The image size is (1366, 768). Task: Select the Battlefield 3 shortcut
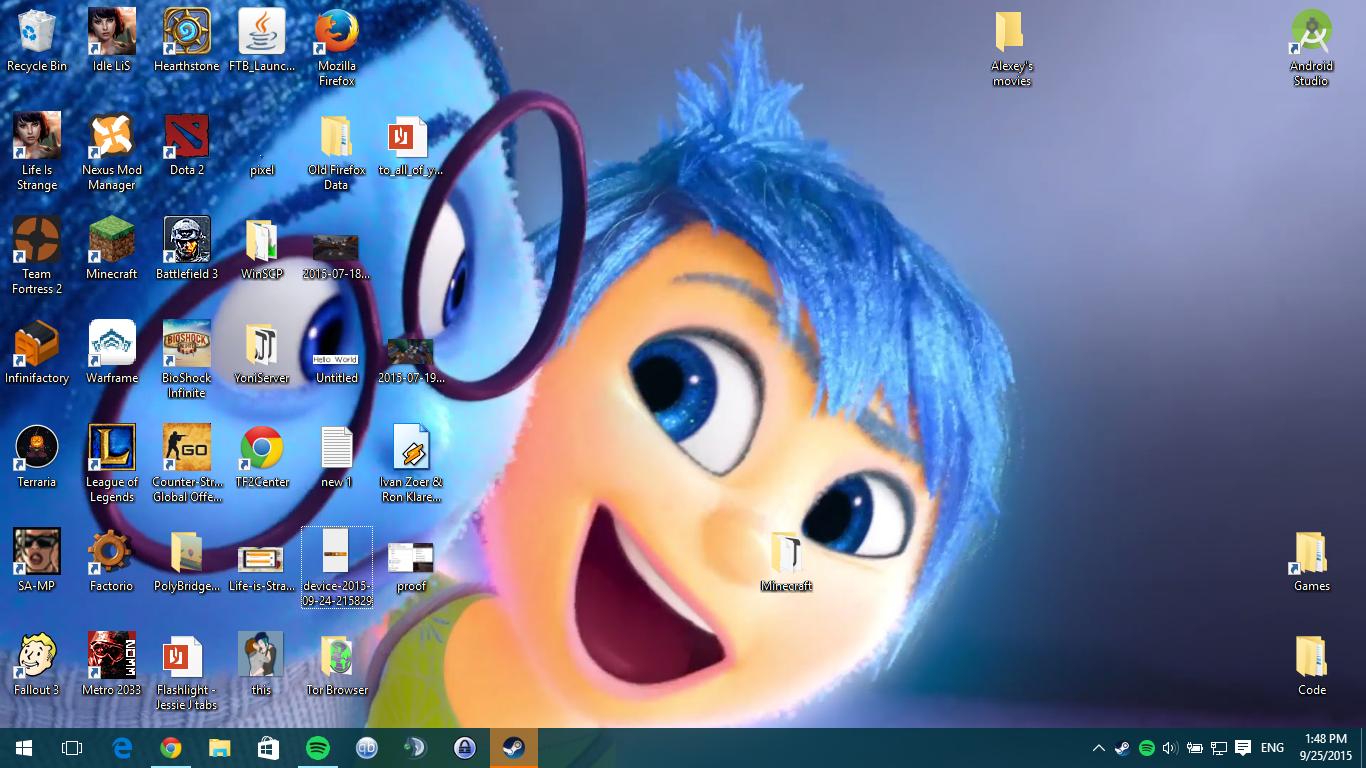coord(186,248)
